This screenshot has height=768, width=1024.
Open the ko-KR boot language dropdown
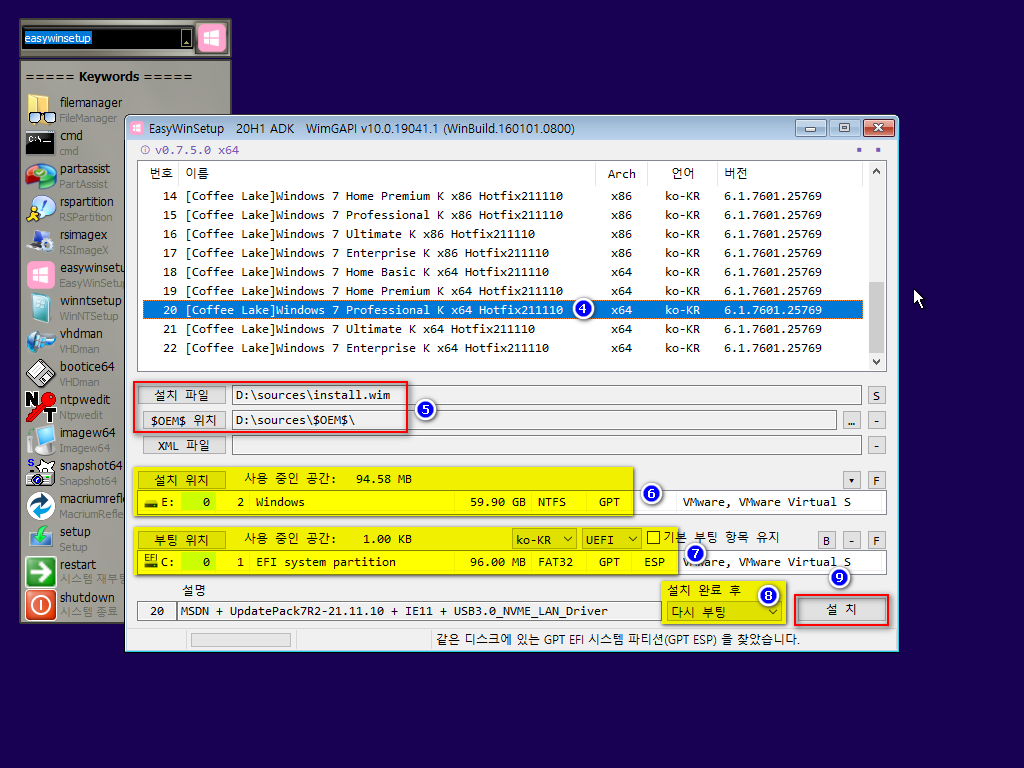(544, 539)
